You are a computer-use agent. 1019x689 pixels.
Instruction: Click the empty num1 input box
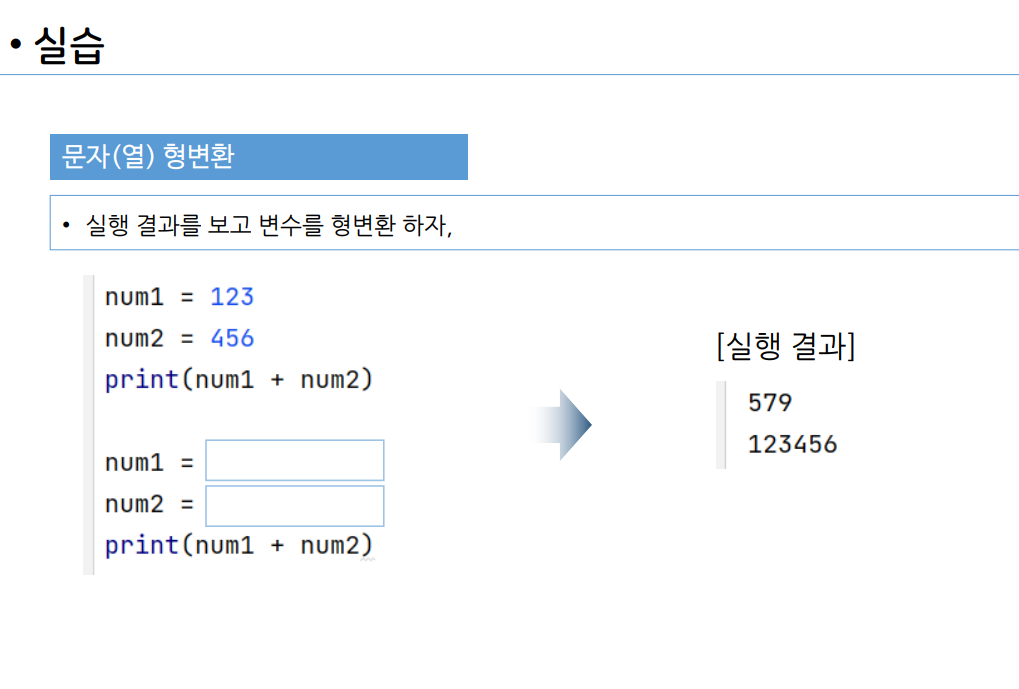click(294, 460)
